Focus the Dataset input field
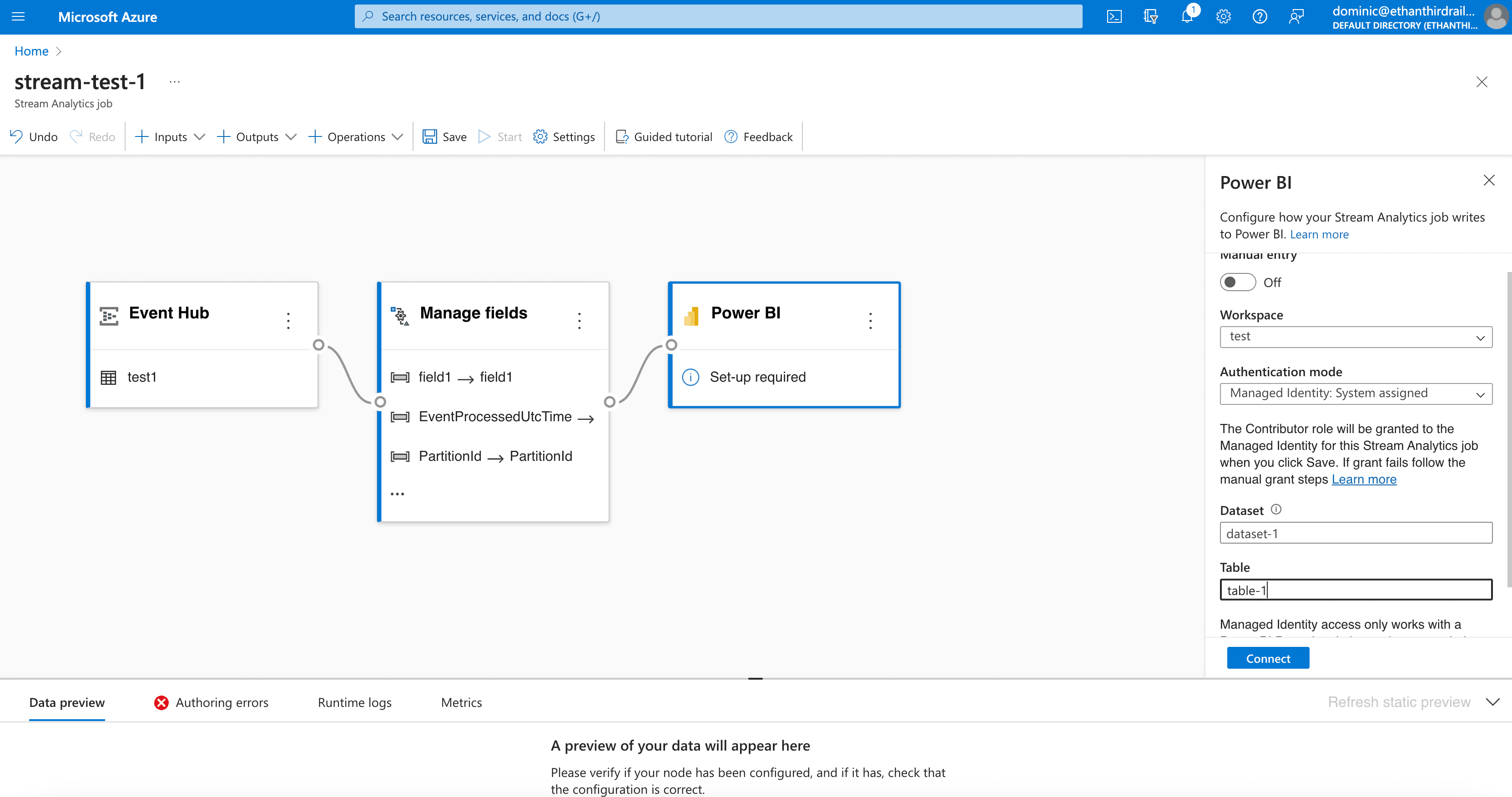 pyautogui.click(x=1356, y=533)
